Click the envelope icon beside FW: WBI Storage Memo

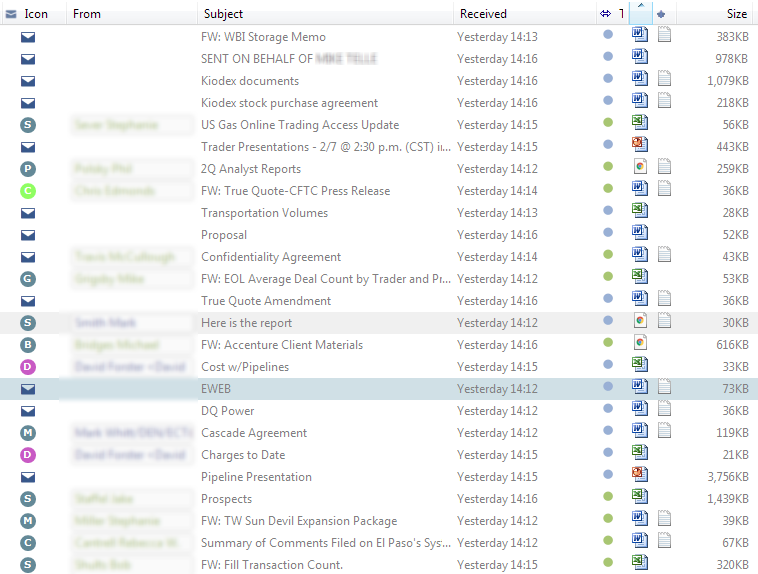point(28,37)
